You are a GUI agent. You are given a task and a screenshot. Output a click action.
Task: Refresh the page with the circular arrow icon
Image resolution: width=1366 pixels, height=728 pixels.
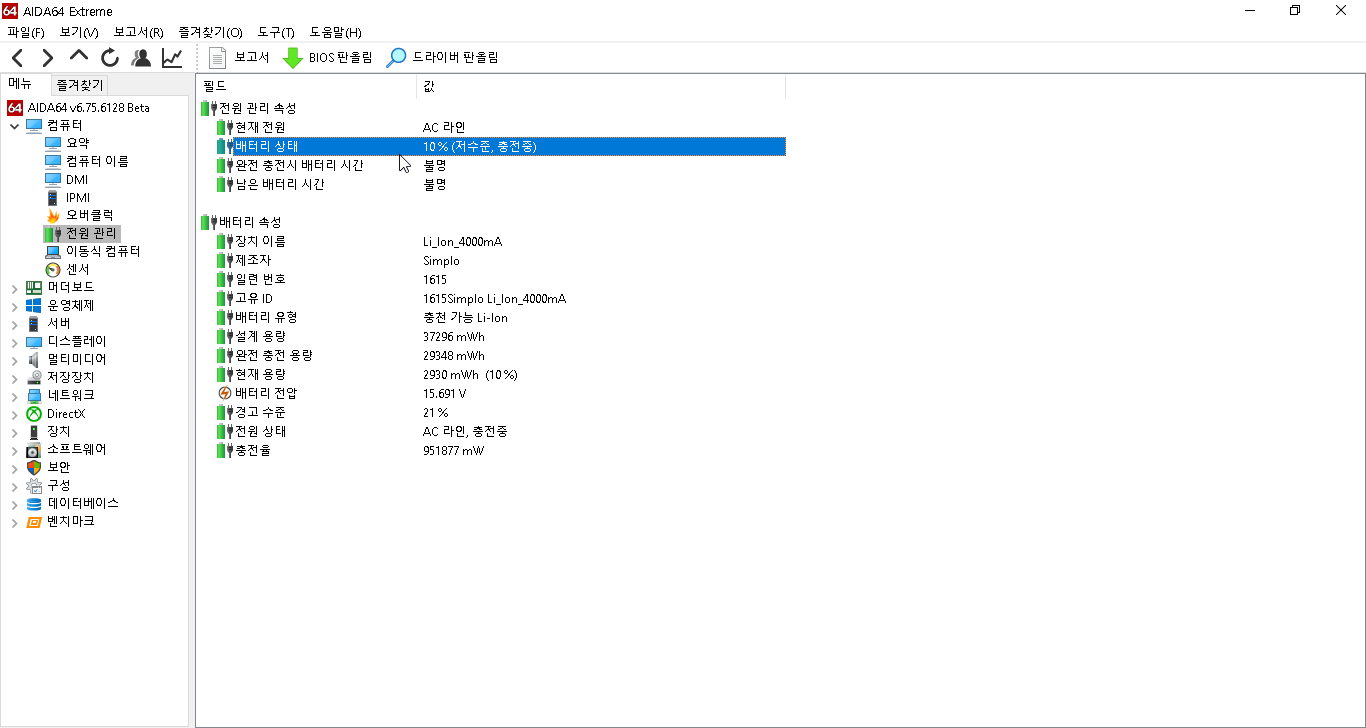[110, 58]
